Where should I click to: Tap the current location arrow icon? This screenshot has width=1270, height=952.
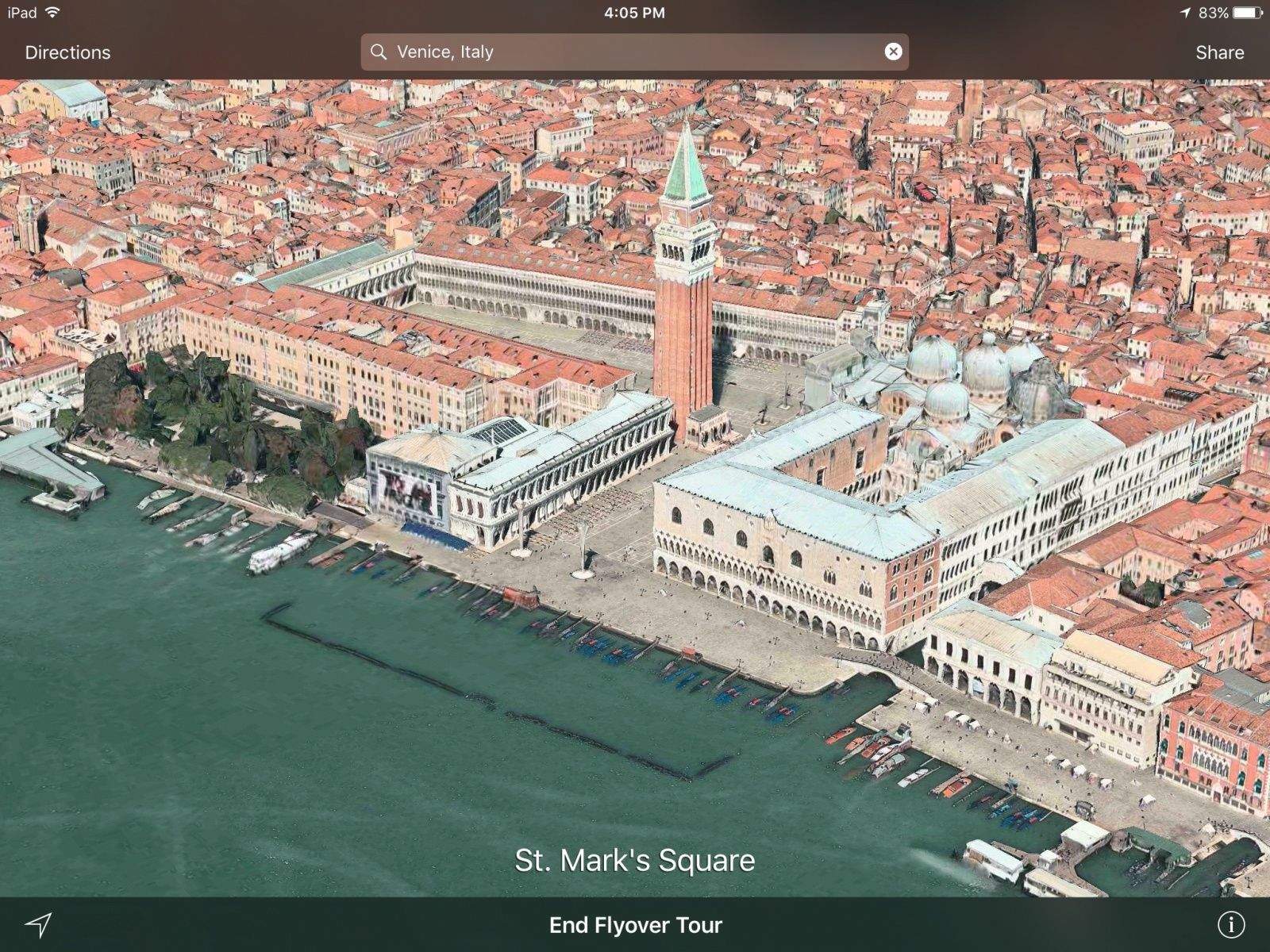pyautogui.click(x=38, y=924)
